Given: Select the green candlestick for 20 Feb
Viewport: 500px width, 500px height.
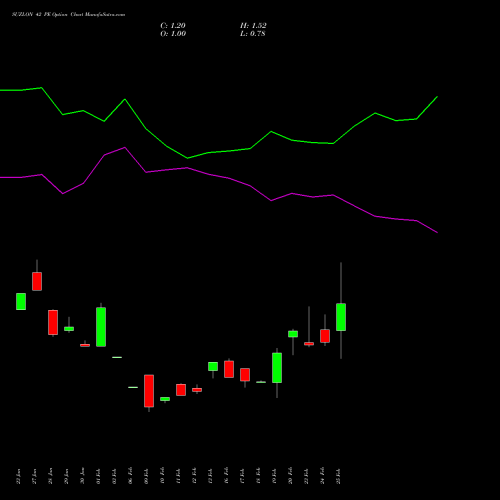Looking at the screenshot, I should [x=293, y=334].
